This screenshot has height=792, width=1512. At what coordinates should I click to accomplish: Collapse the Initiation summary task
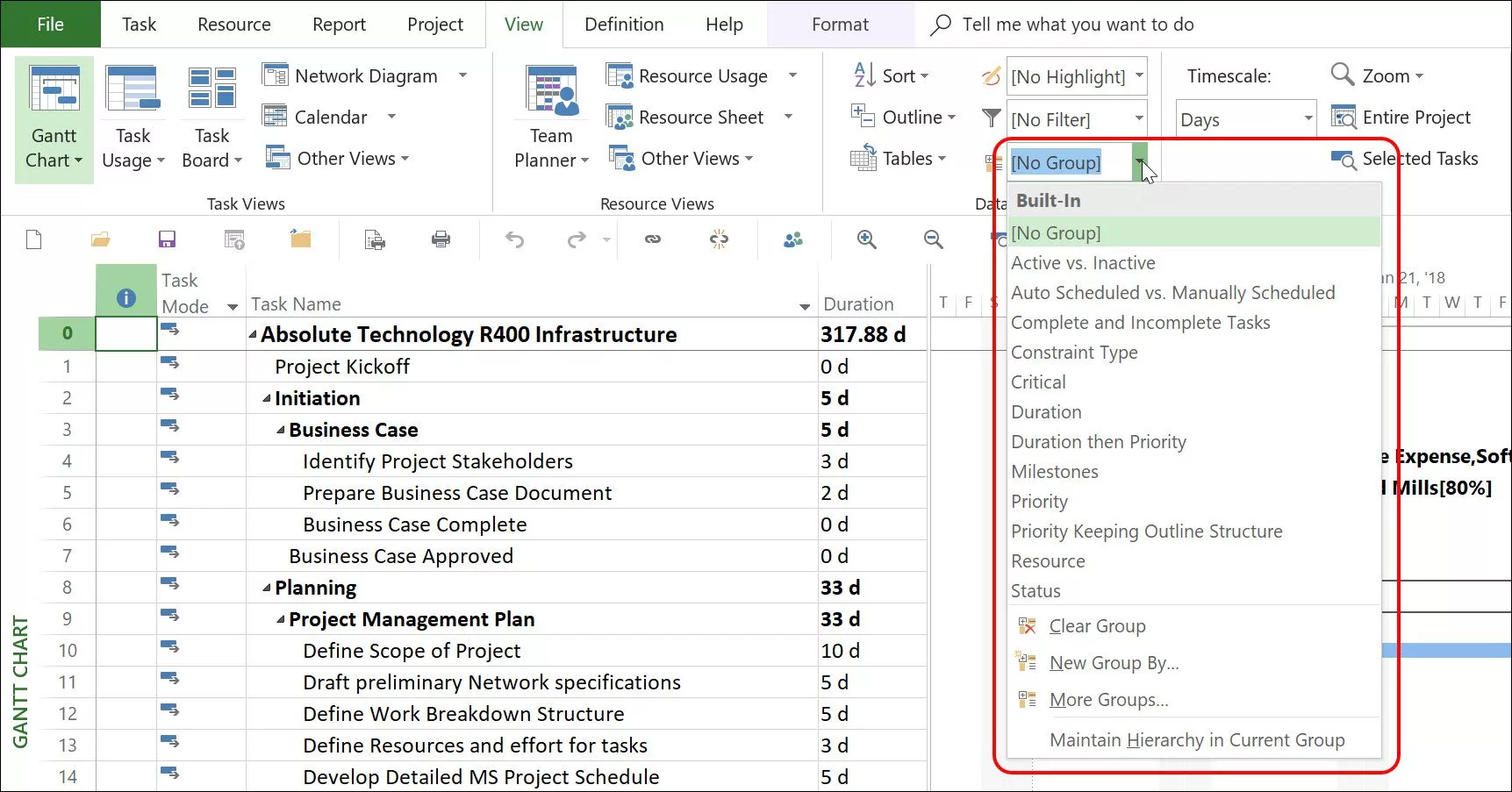(x=267, y=399)
